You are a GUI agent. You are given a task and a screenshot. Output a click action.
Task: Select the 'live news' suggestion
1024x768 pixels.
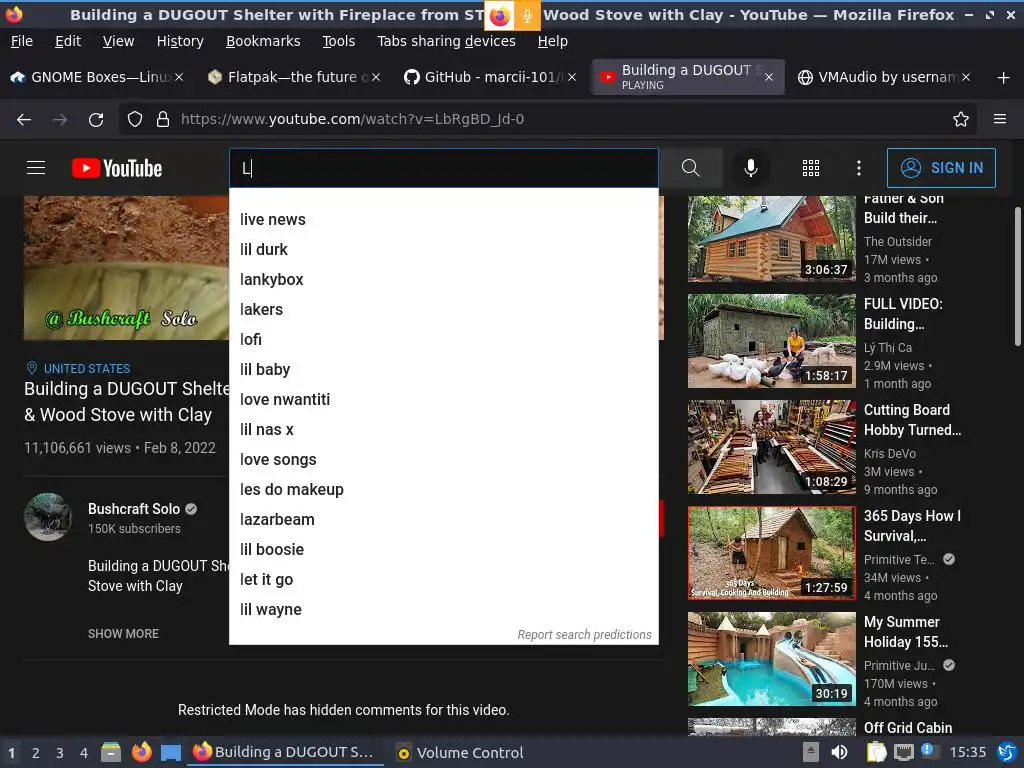pyautogui.click(x=443, y=219)
